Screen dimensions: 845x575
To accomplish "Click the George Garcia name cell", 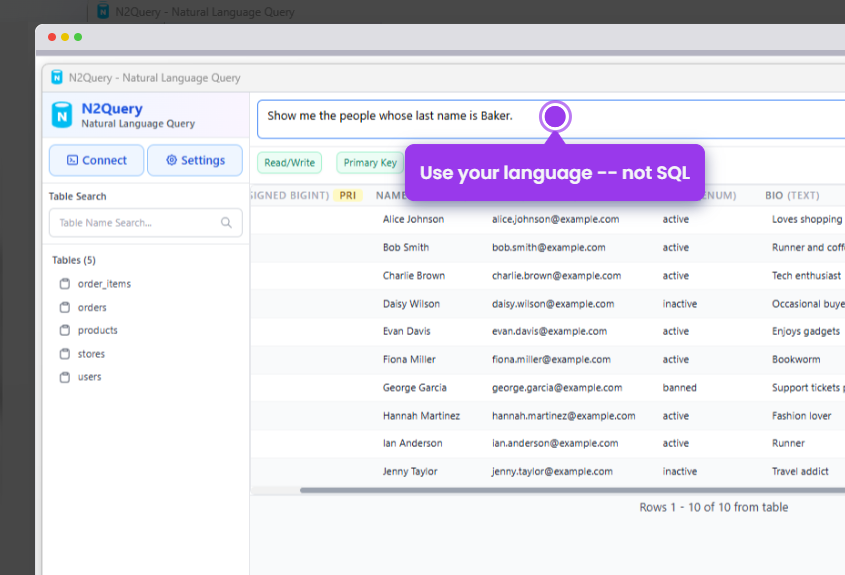I will point(414,387).
